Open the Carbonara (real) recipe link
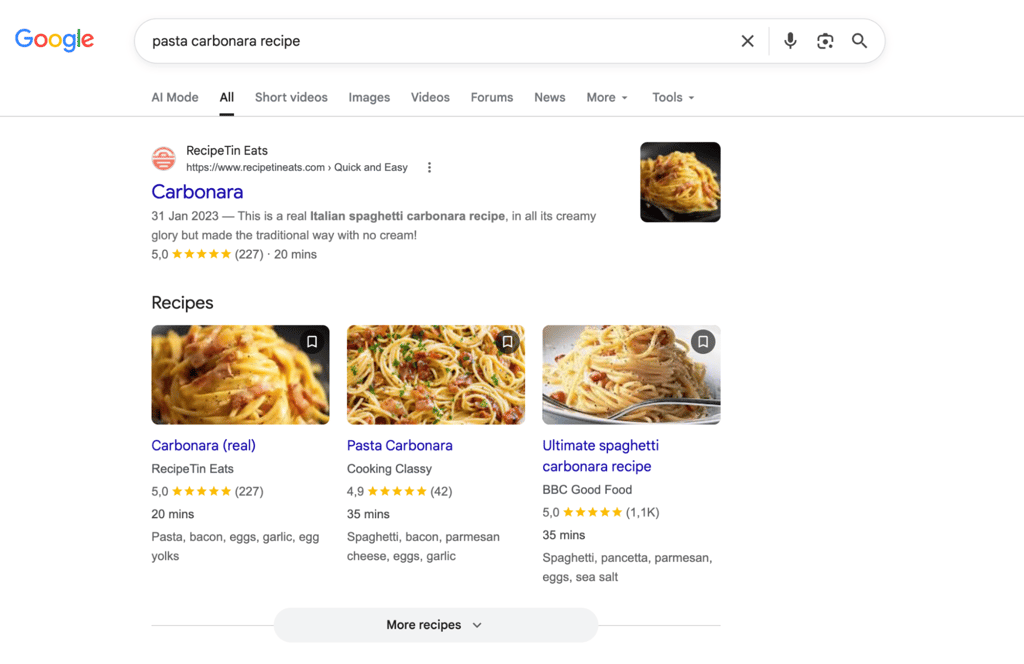The image size is (1024, 664). (204, 445)
